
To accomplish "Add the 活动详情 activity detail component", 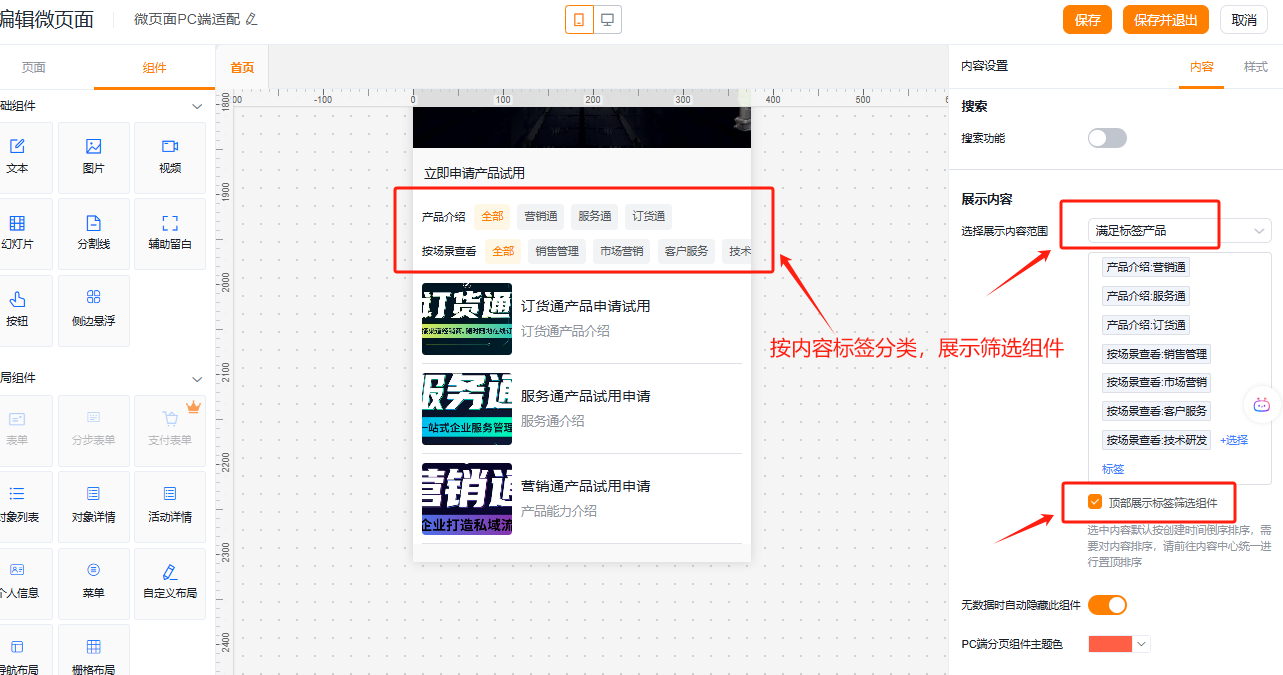I will tap(170, 506).
